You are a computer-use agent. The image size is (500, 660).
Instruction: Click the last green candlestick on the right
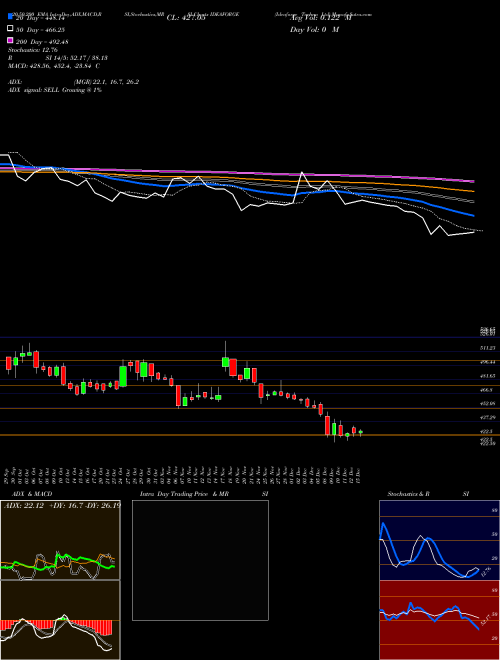(x=361, y=432)
